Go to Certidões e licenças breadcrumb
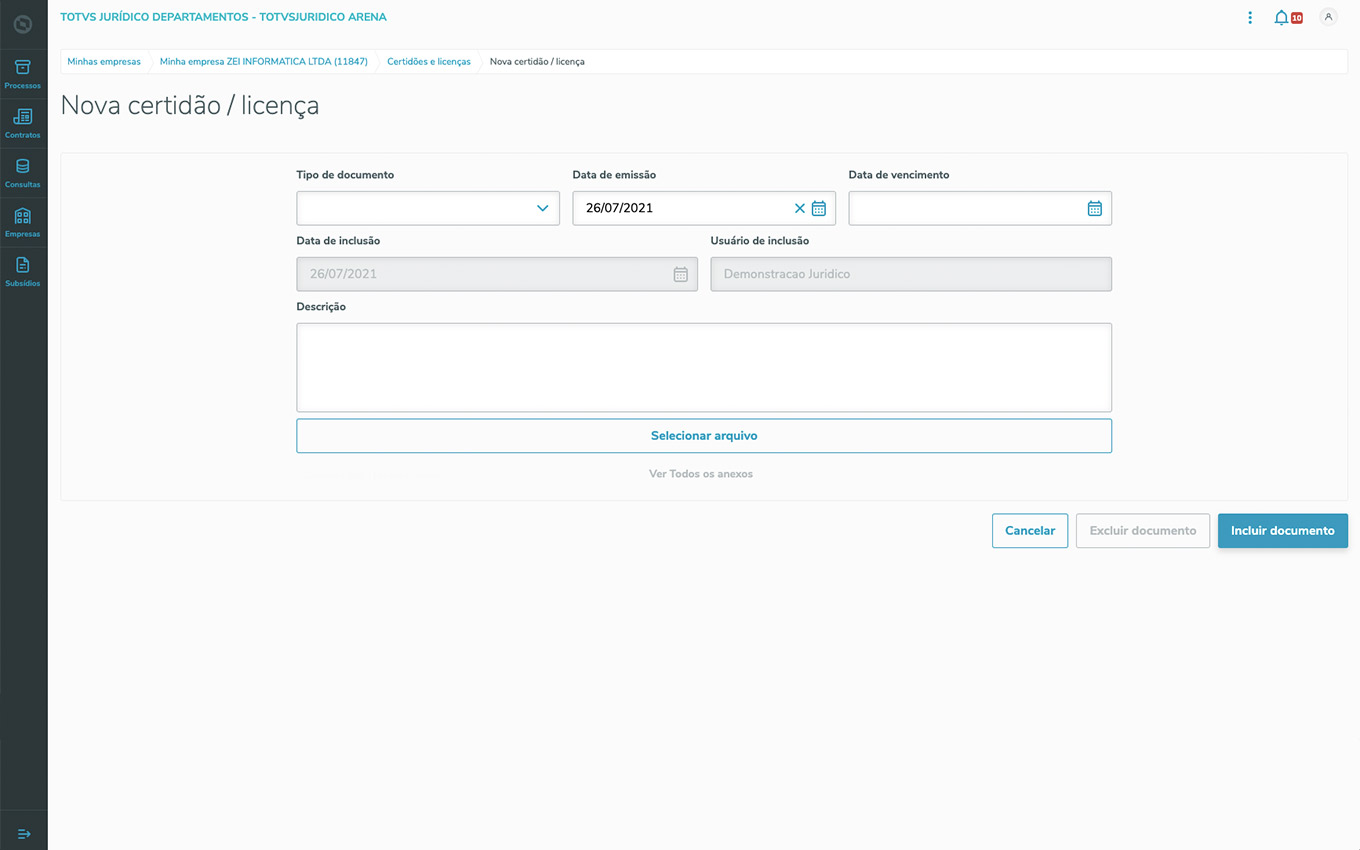This screenshot has width=1360, height=850. 429,62
